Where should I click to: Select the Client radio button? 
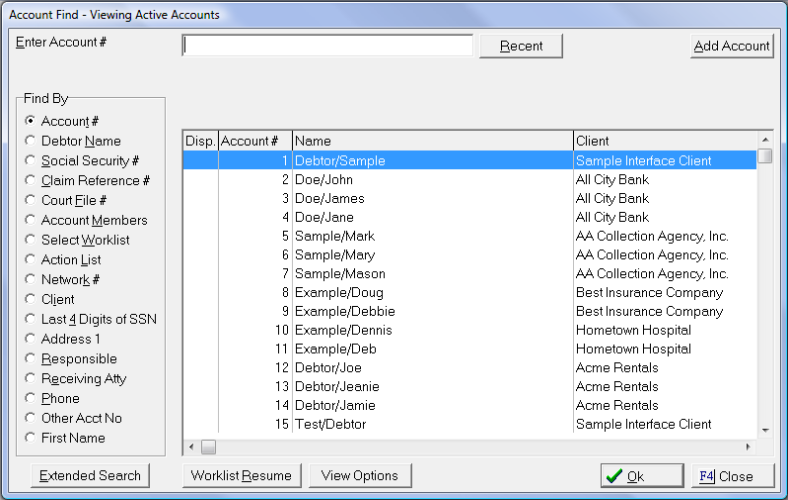[x=31, y=299]
